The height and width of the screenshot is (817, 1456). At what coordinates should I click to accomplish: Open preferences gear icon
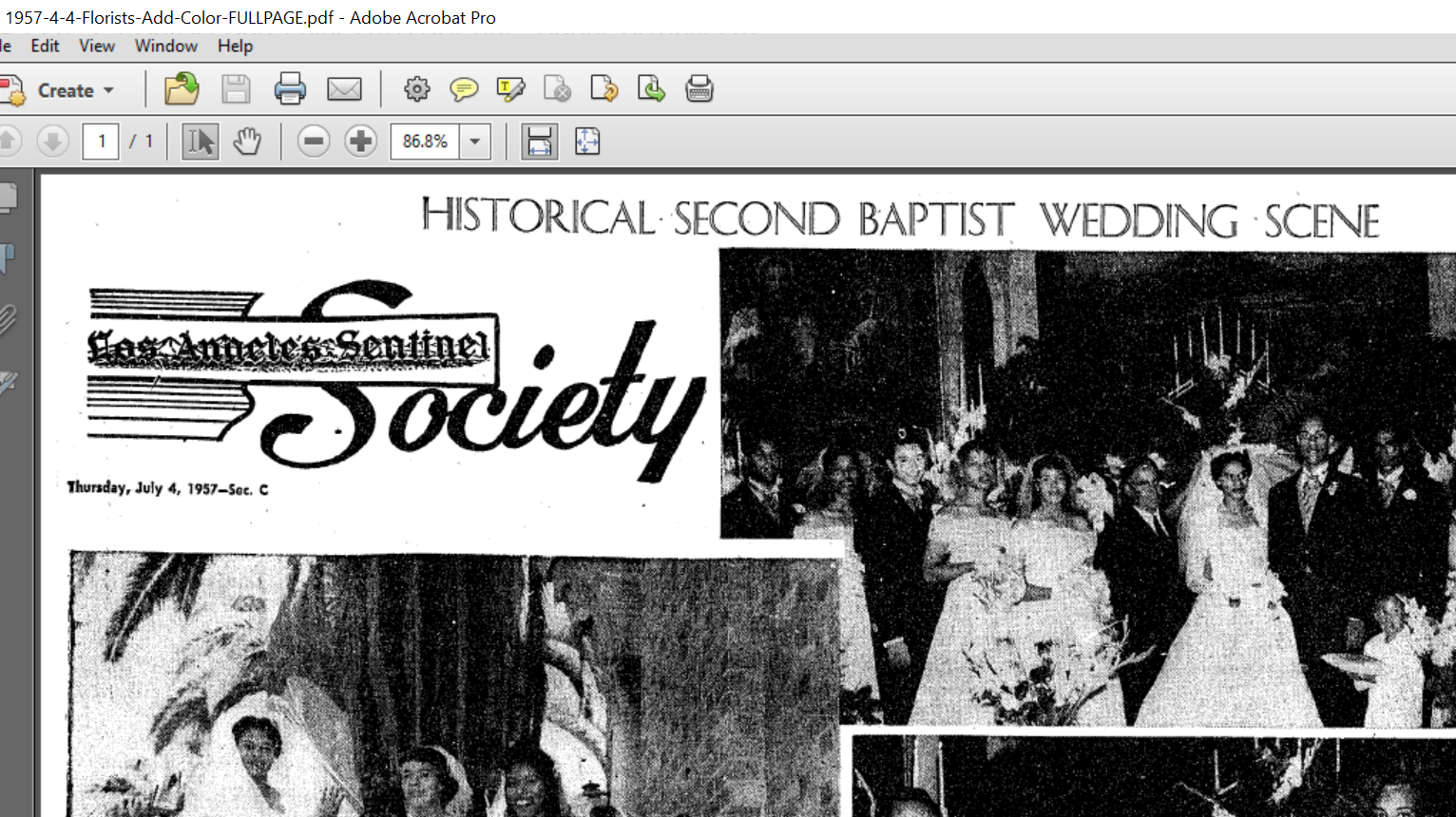click(x=416, y=89)
